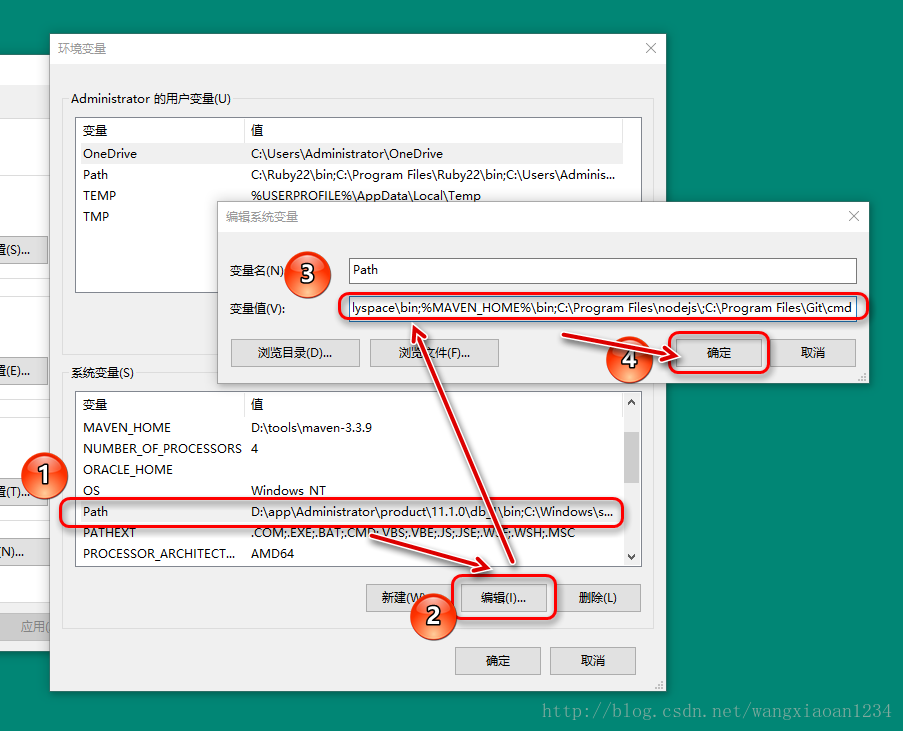The width and height of the screenshot is (903, 731).
Task: Click the Windows_NT value cell
Action: click(x=289, y=491)
